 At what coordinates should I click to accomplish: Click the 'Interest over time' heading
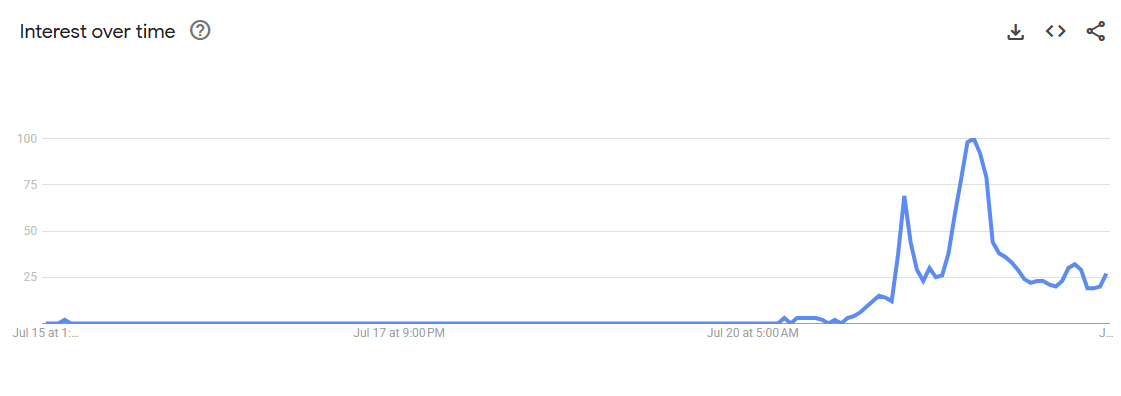pyautogui.click(x=97, y=31)
